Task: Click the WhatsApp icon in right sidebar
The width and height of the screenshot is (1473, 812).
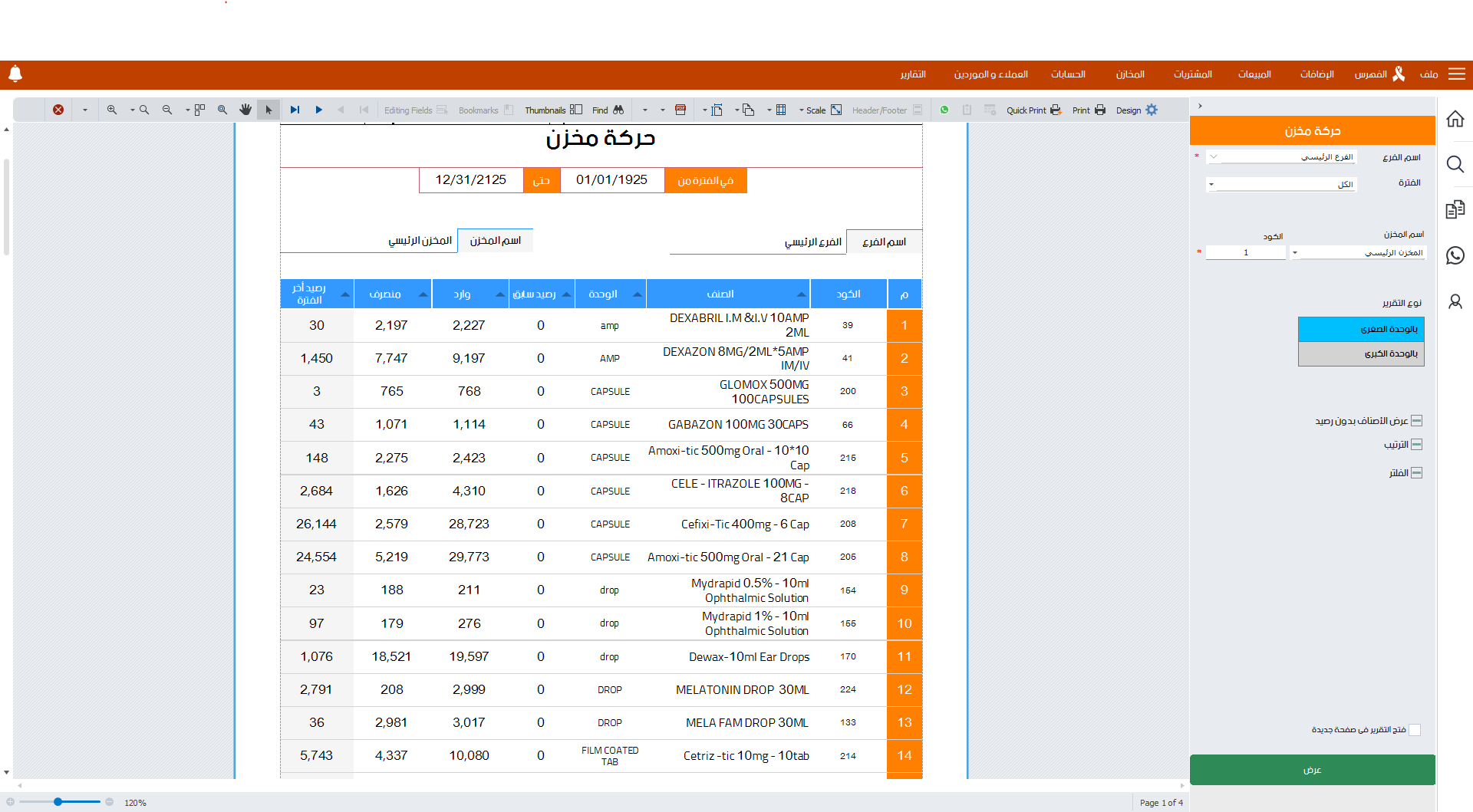Action: (x=1455, y=255)
